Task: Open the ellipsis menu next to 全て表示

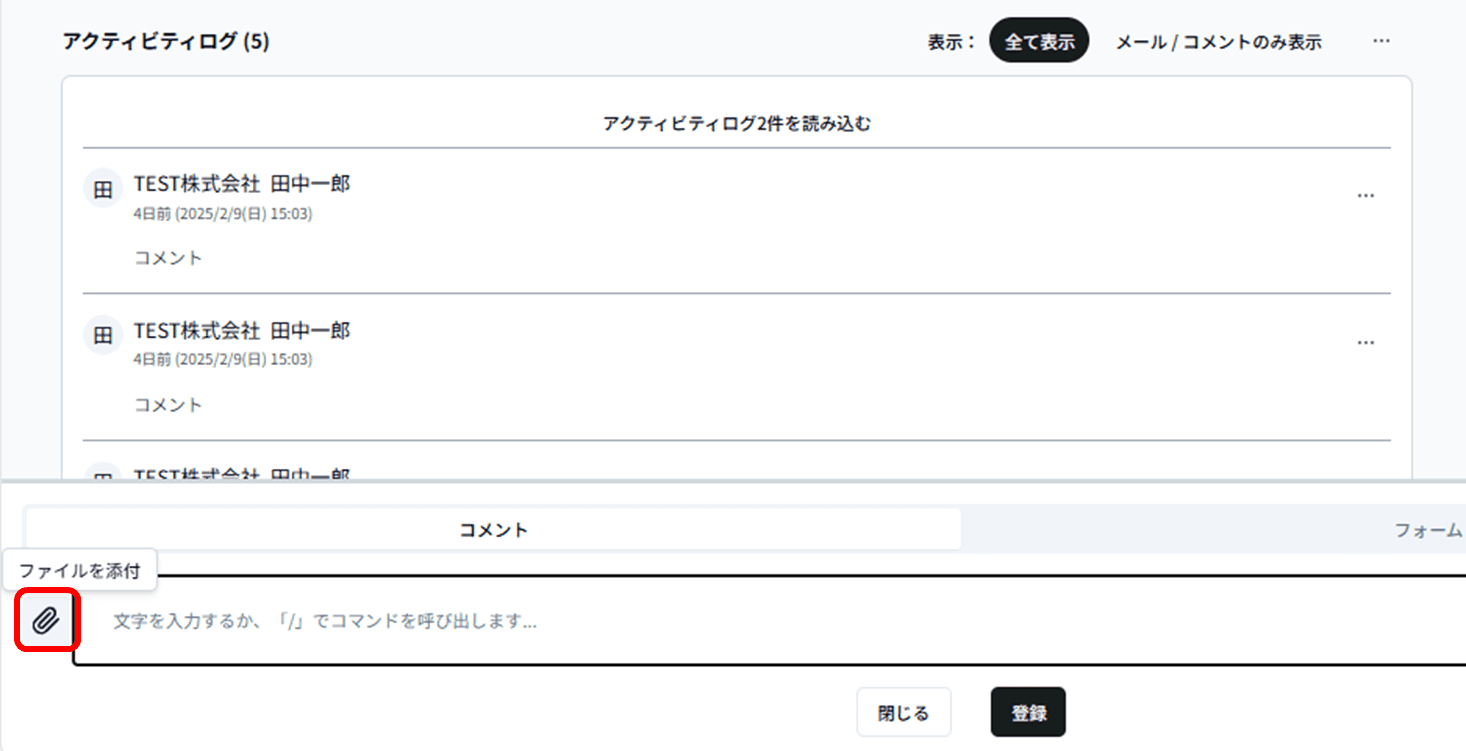Action: coord(1381,41)
